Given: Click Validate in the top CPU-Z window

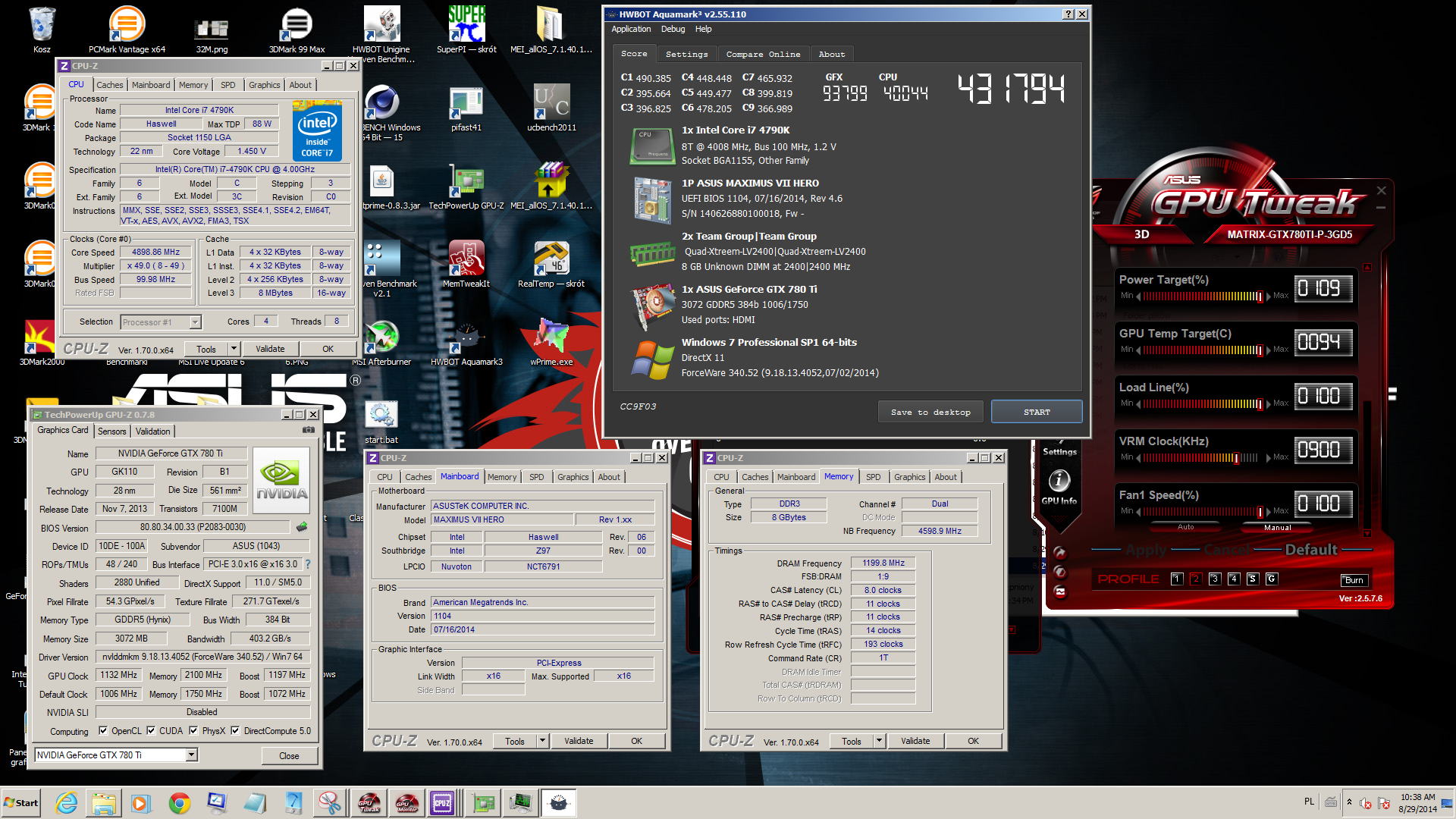Looking at the screenshot, I should [x=270, y=349].
